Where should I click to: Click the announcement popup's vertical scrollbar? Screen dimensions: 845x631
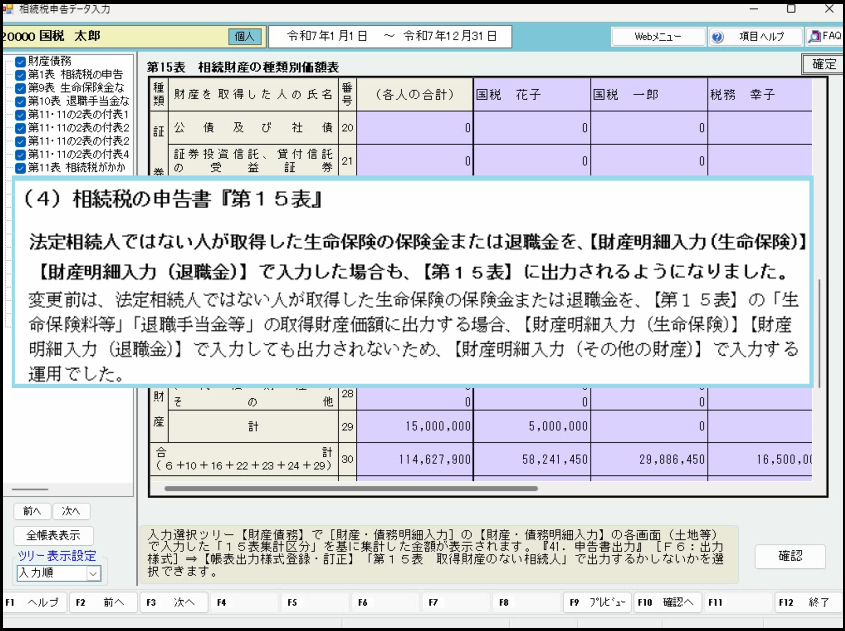(x=819, y=333)
